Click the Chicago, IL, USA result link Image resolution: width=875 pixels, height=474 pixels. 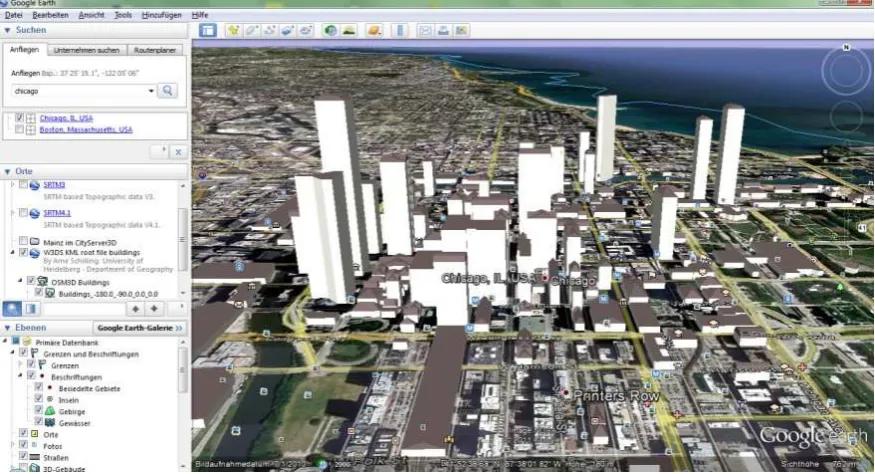tap(66, 118)
